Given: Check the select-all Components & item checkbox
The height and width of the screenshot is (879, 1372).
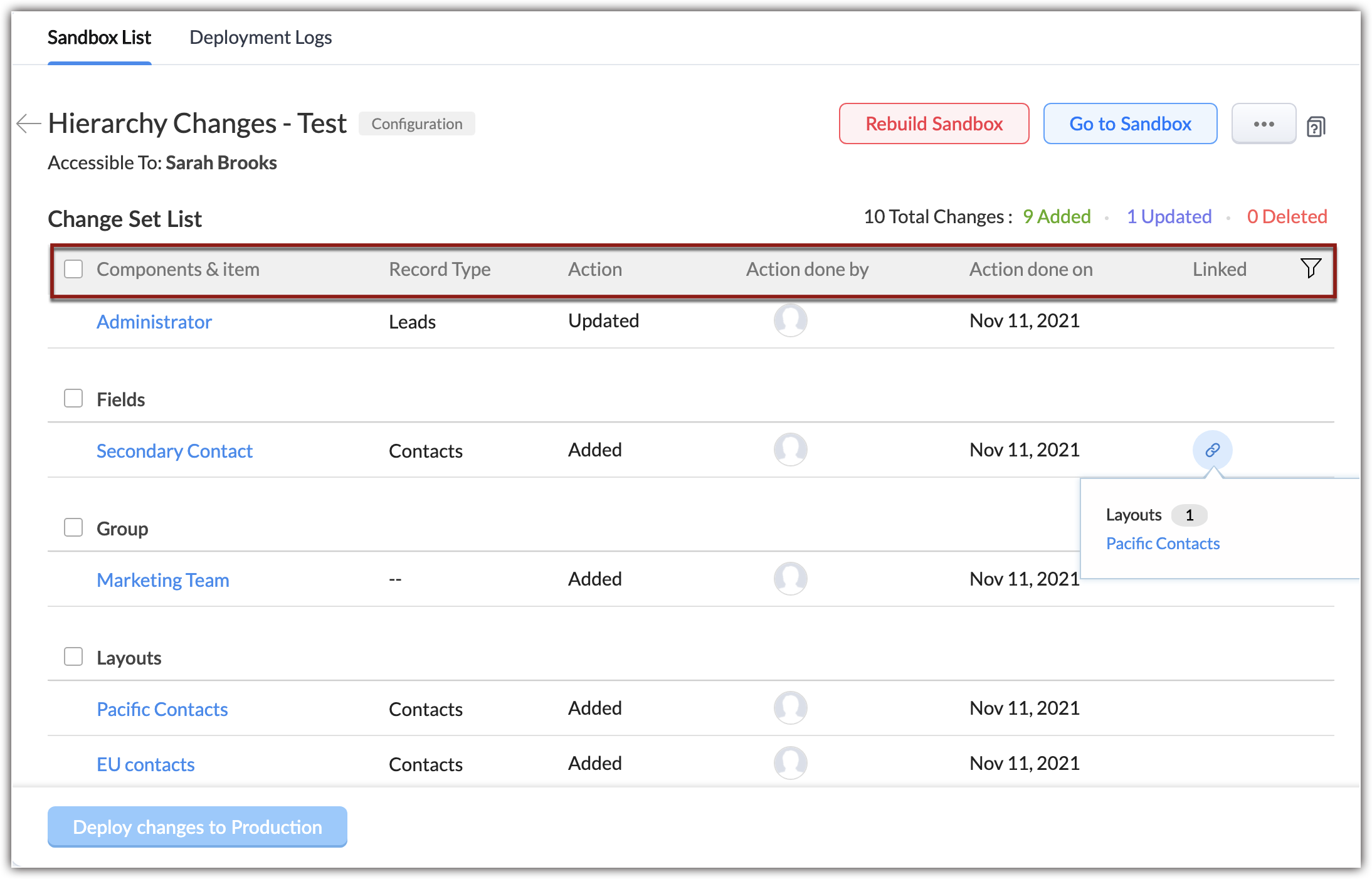Looking at the screenshot, I should (73, 269).
